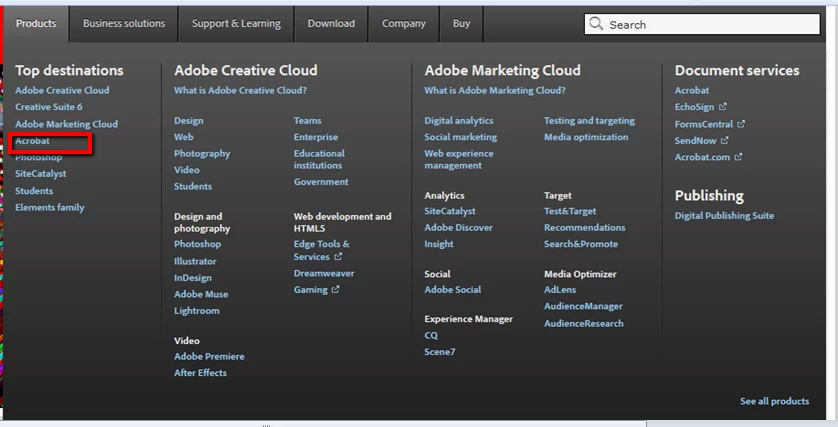Open the AudienceManager link

[584, 307]
